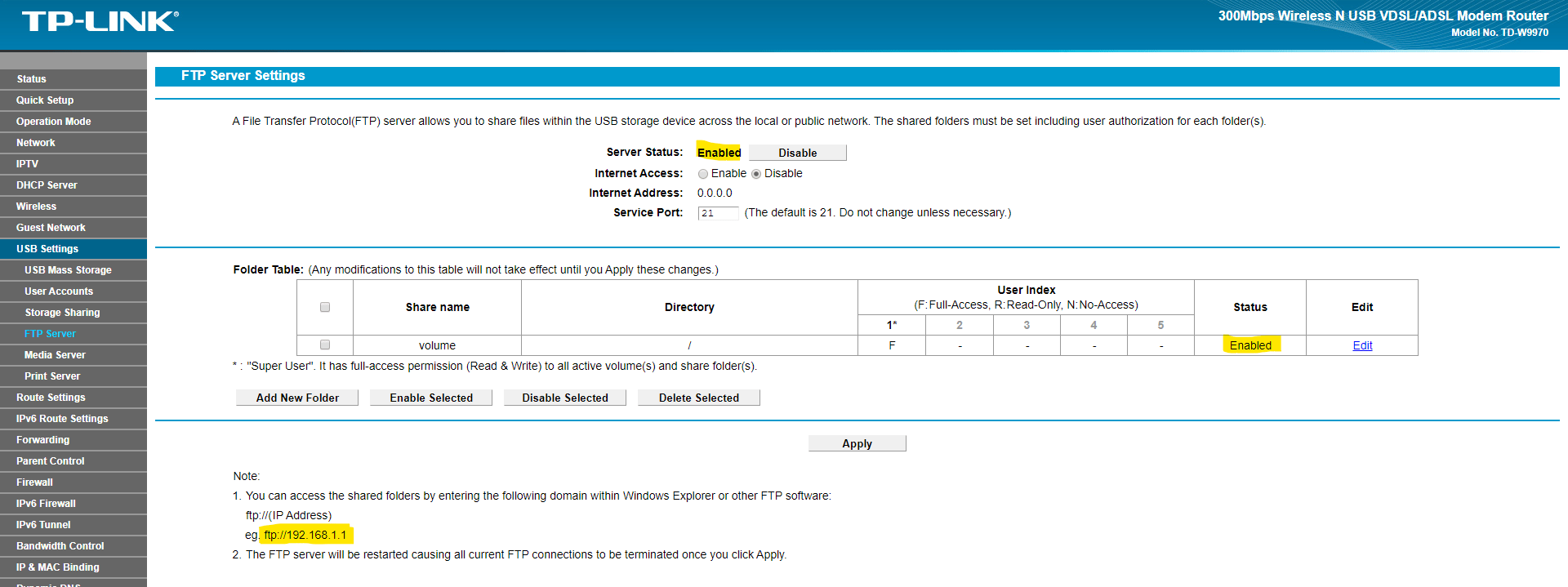1568x587 pixels.
Task: Click the FTP Server Settings heading
Action: (243, 76)
